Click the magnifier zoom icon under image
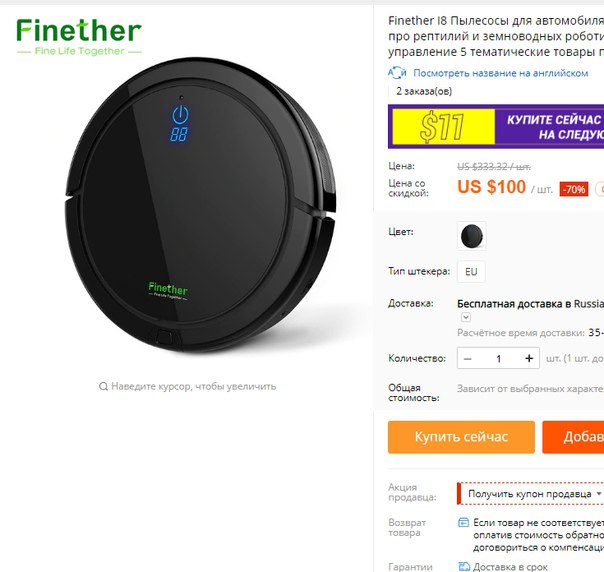This screenshot has height=572, width=604. (x=103, y=386)
